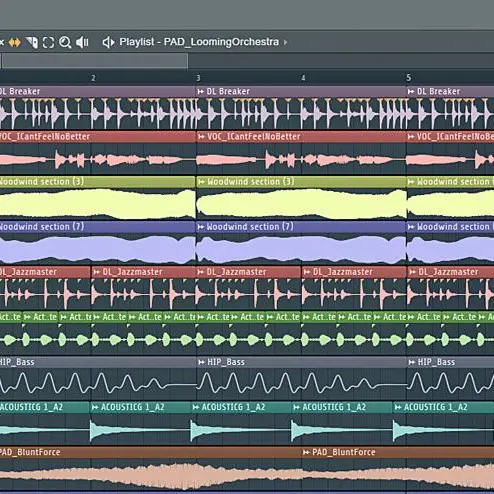Click bar 4 on the timeline ruler
494x494 pixels.
[x=303, y=78]
